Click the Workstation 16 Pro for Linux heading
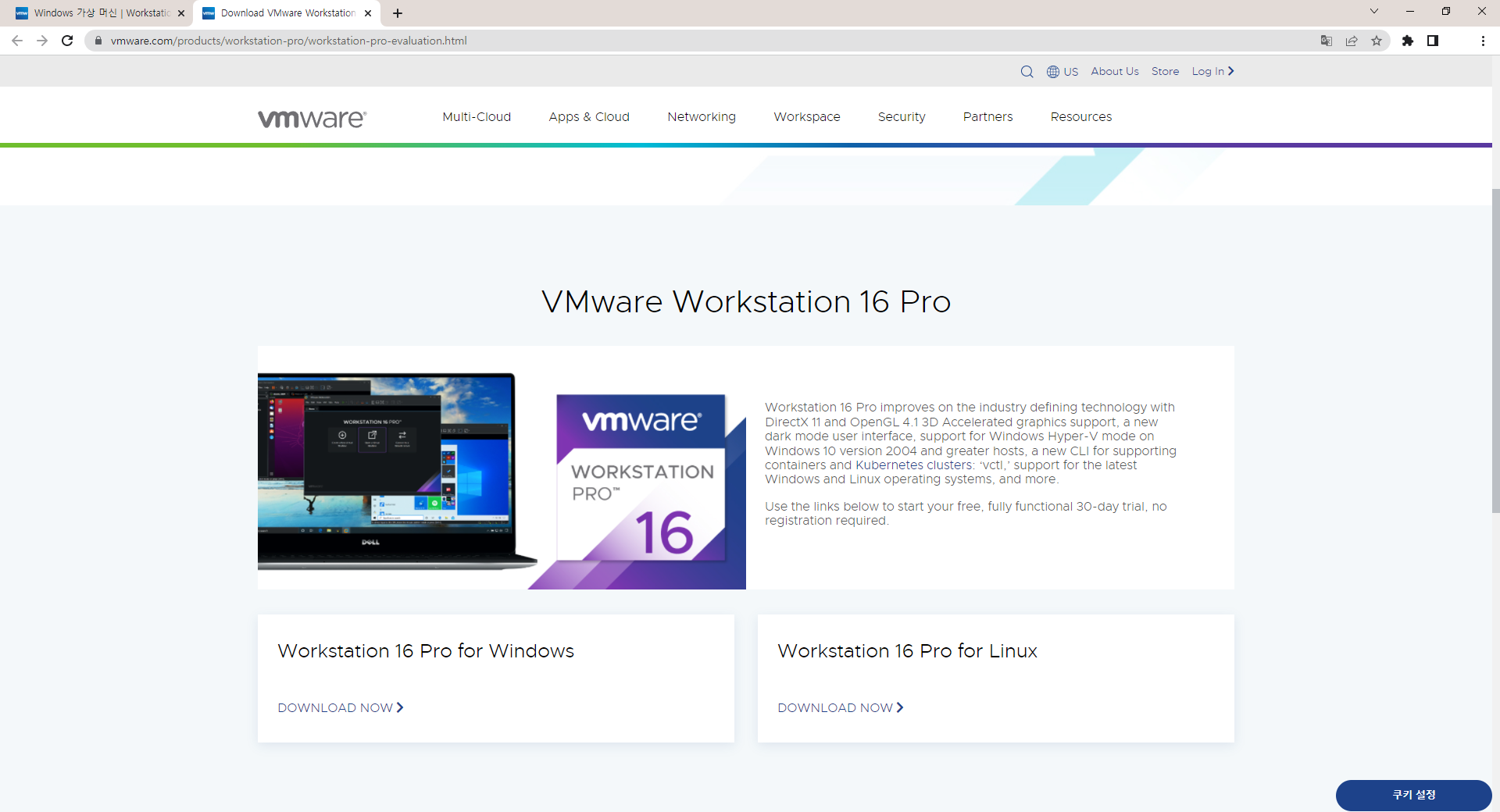1500x812 pixels. [907, 650]
